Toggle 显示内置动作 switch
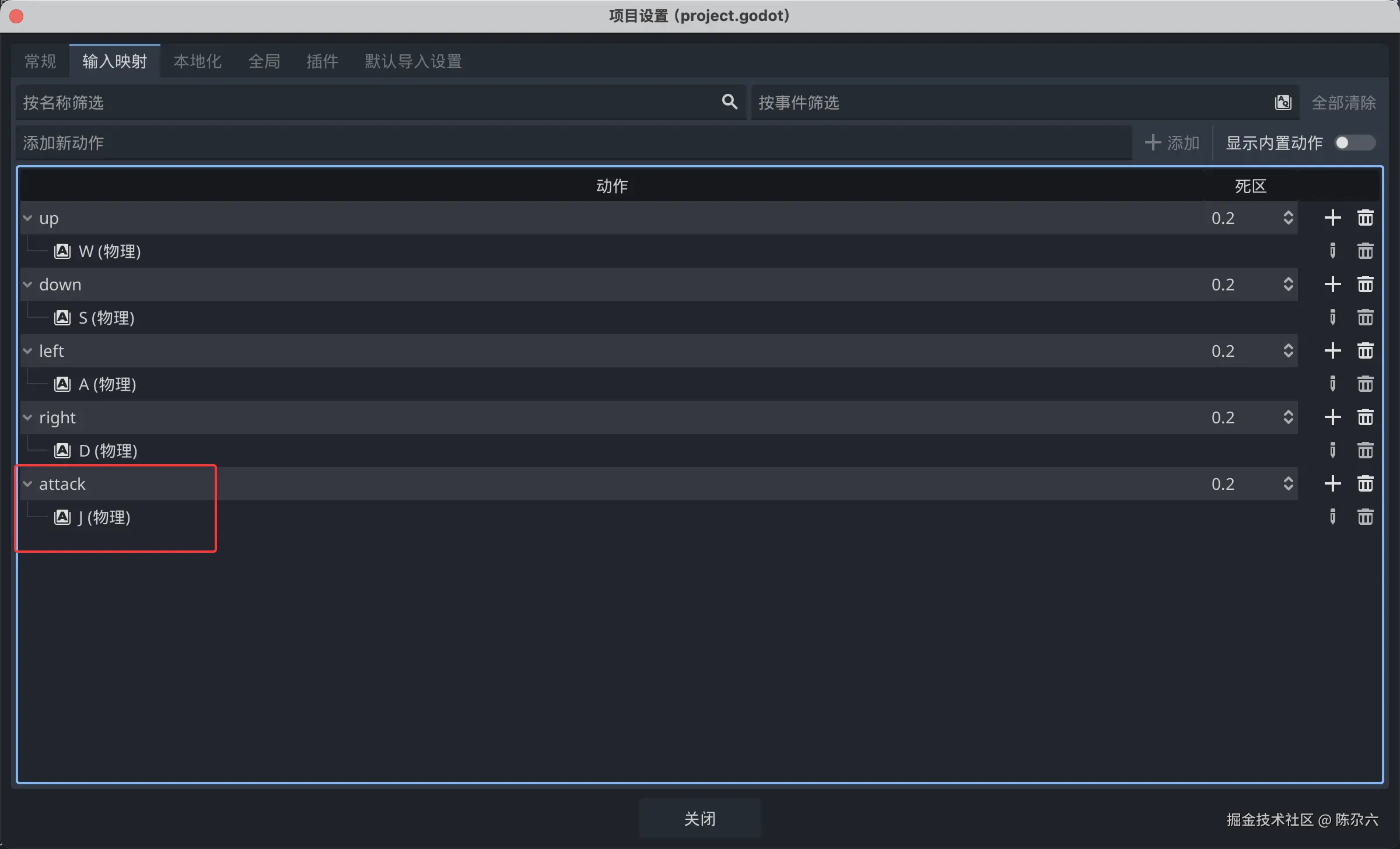The width and height of the screenshot is (1400, 849). tap(1354, 143)
